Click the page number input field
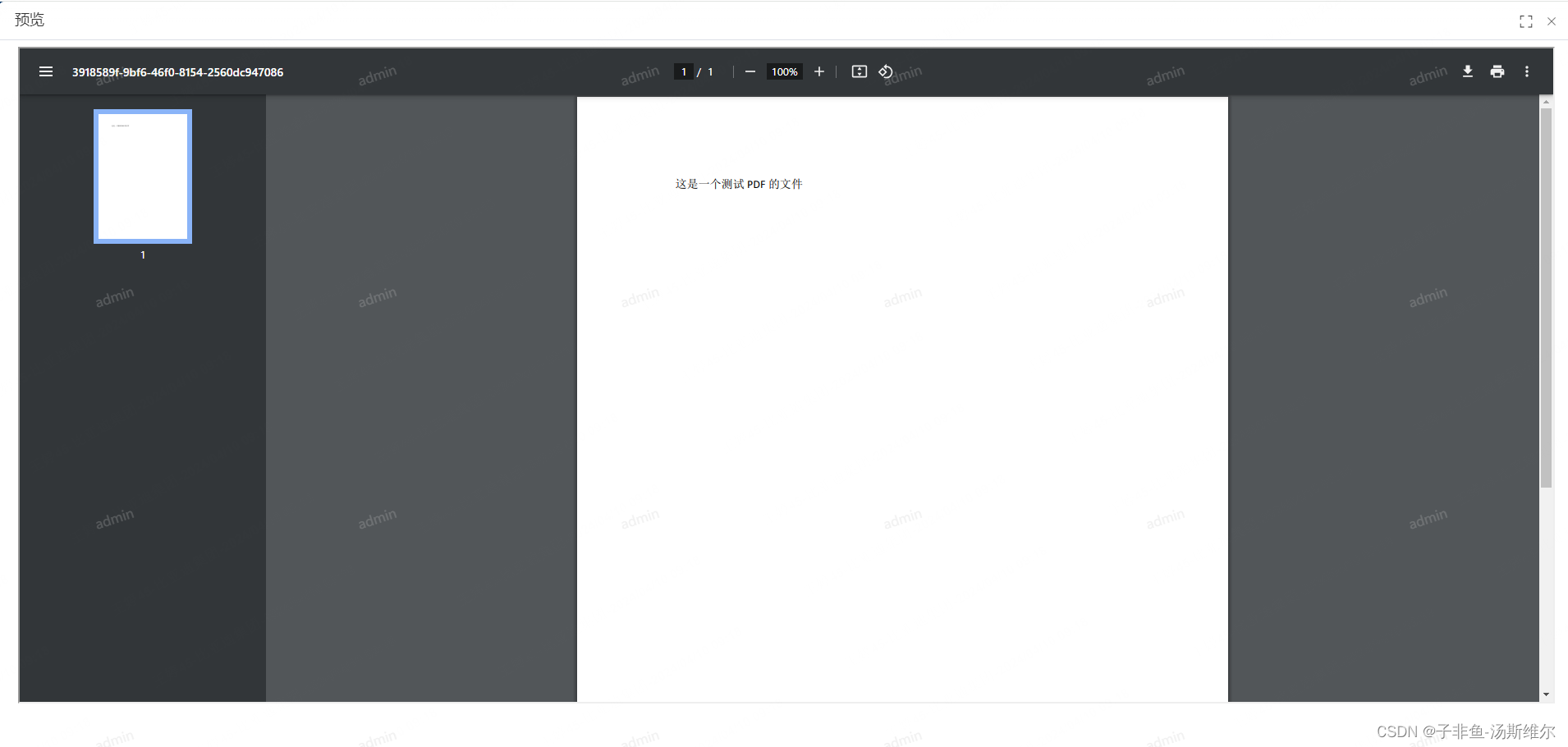The width and height of the screenshot is (1568, 747). click(x=683, y=71)
